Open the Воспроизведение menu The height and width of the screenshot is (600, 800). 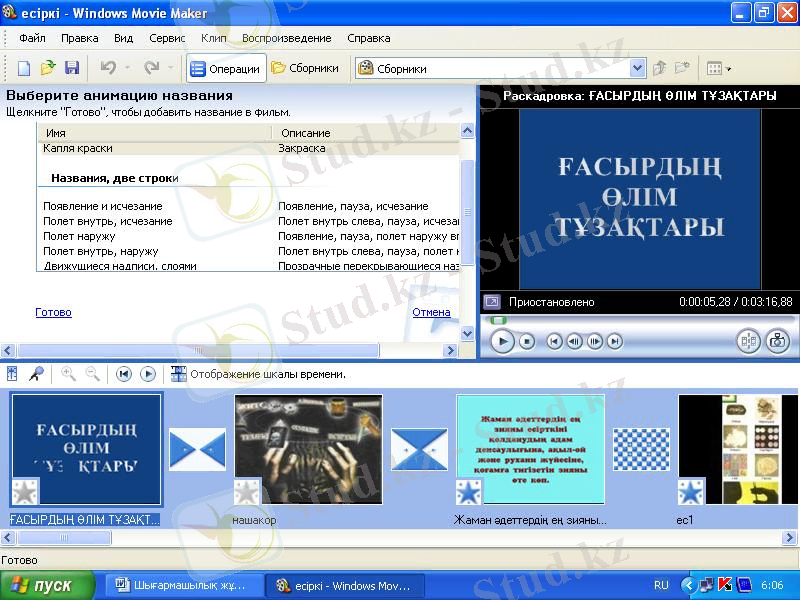click(x=286, y=38)
